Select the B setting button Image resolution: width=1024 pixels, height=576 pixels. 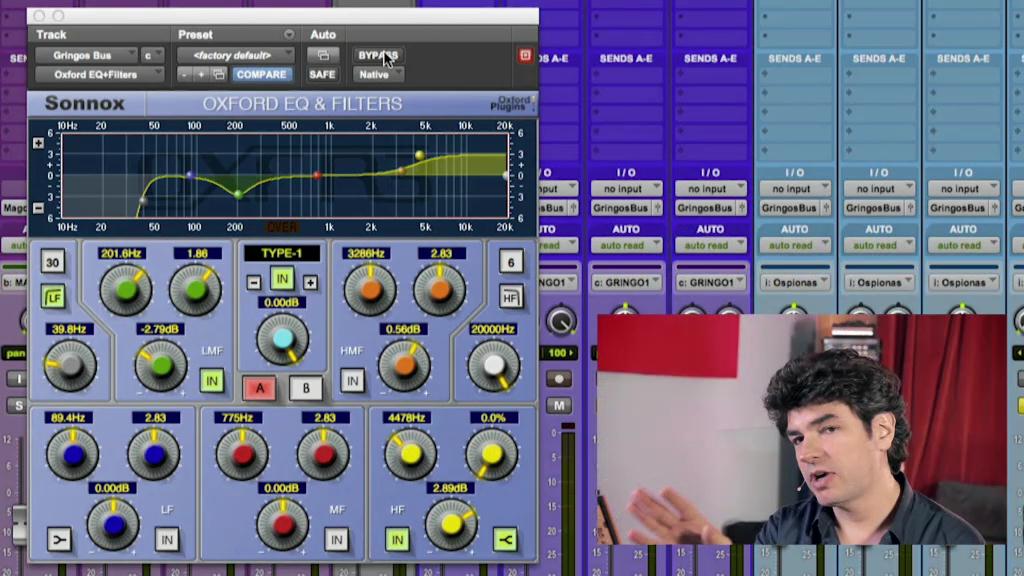click(306, 389)
